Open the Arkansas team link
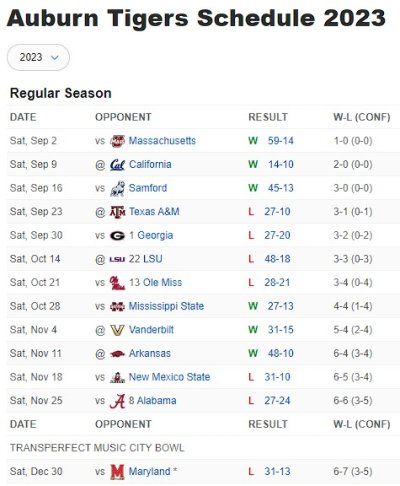This screenshot has height=486, width=400. click(x=150, y=353)
